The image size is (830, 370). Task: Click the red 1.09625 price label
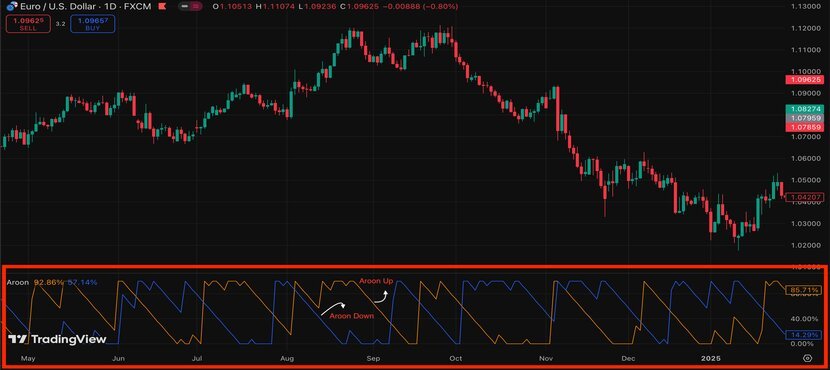click(805, 80)
